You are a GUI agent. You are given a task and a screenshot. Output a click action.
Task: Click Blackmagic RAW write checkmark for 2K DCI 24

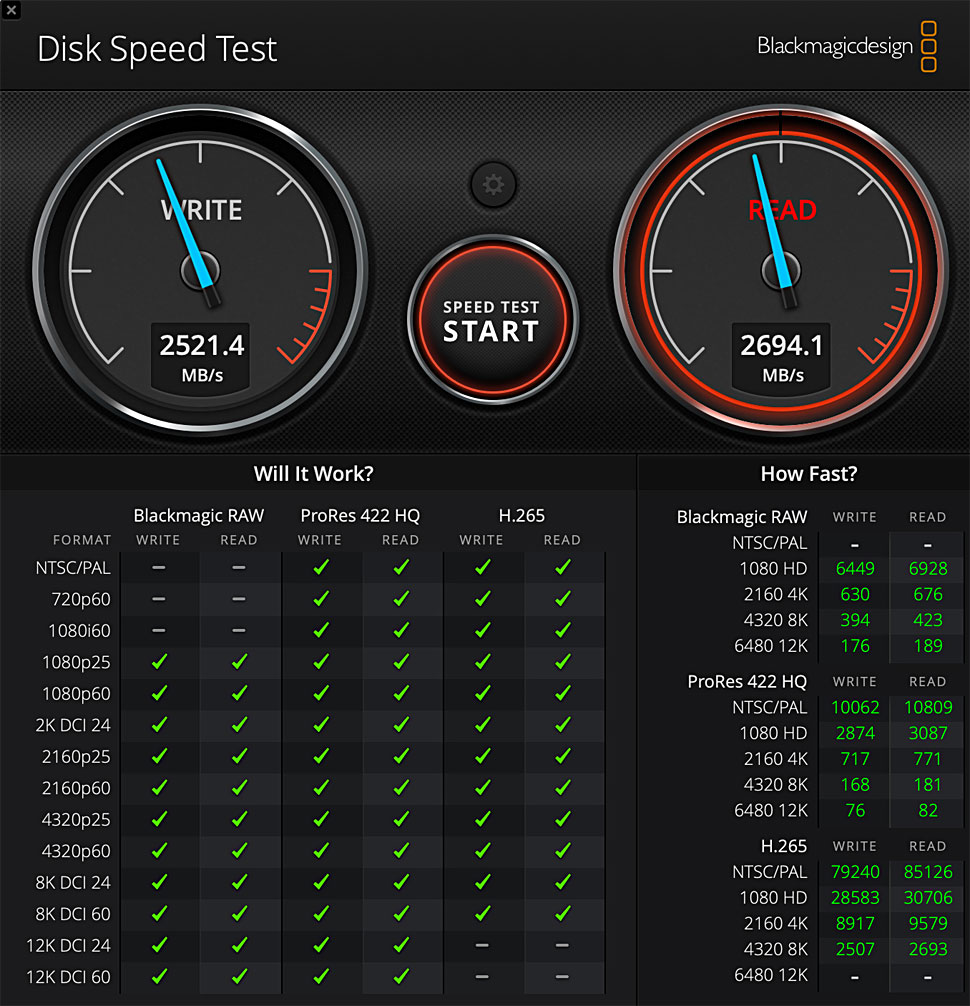pos(159,724)
